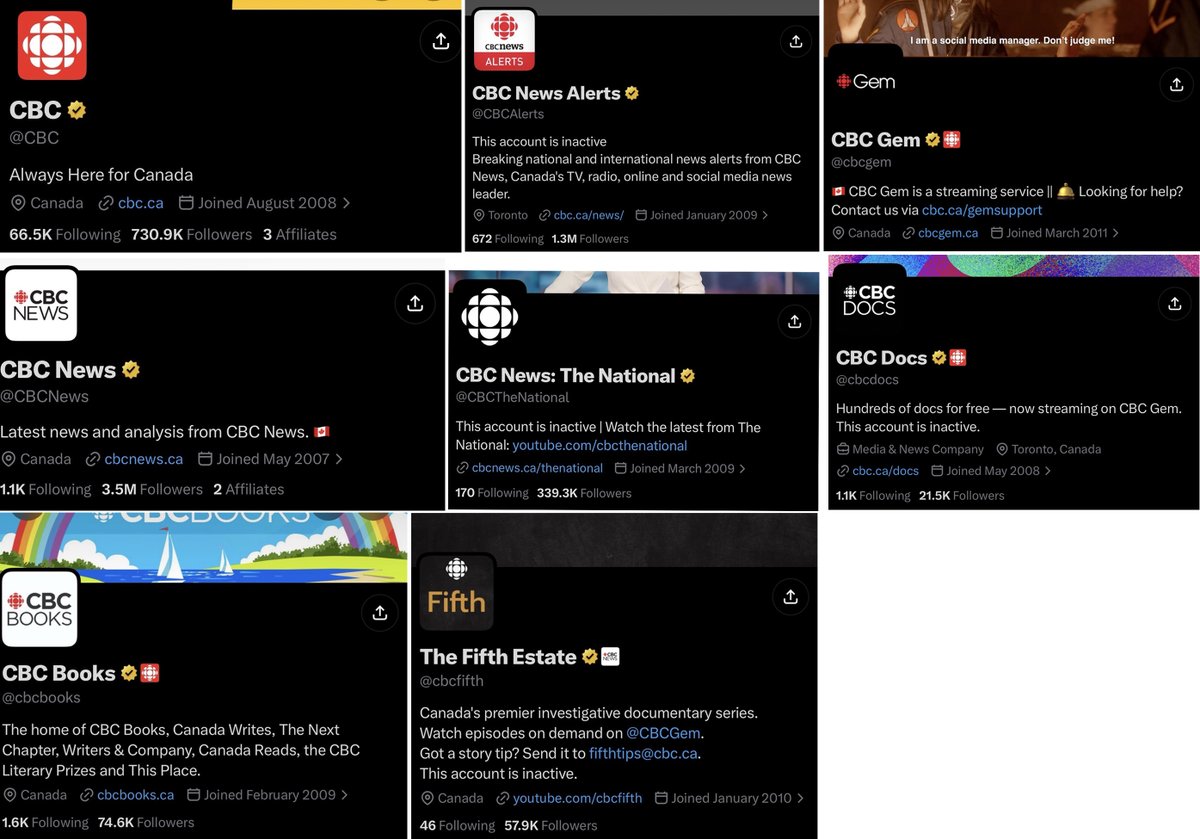
Task: View CBC News Alerts 1.3M Followers
Action: pyautogui.click(x=590, y=239)
